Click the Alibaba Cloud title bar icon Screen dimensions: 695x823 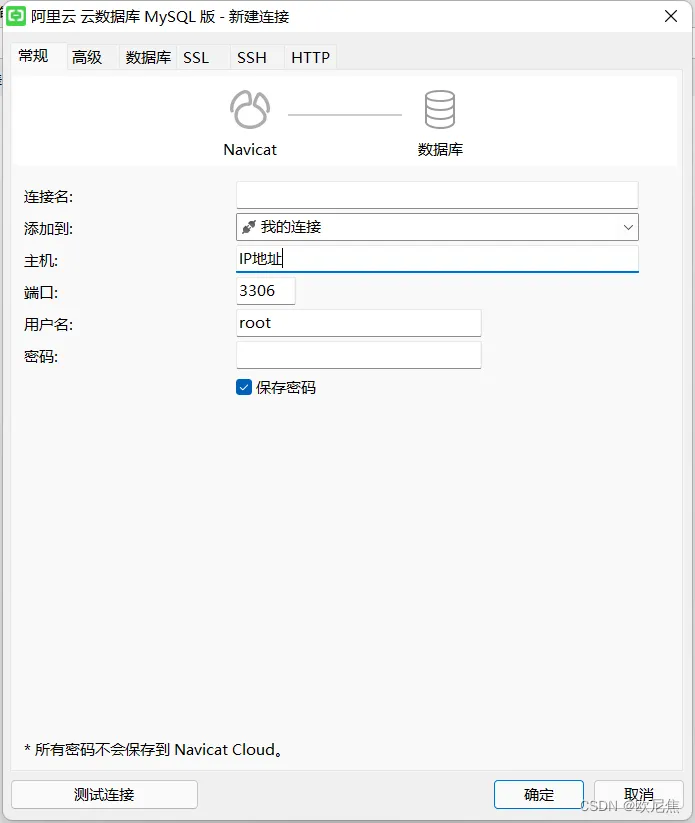pos(16,16)
